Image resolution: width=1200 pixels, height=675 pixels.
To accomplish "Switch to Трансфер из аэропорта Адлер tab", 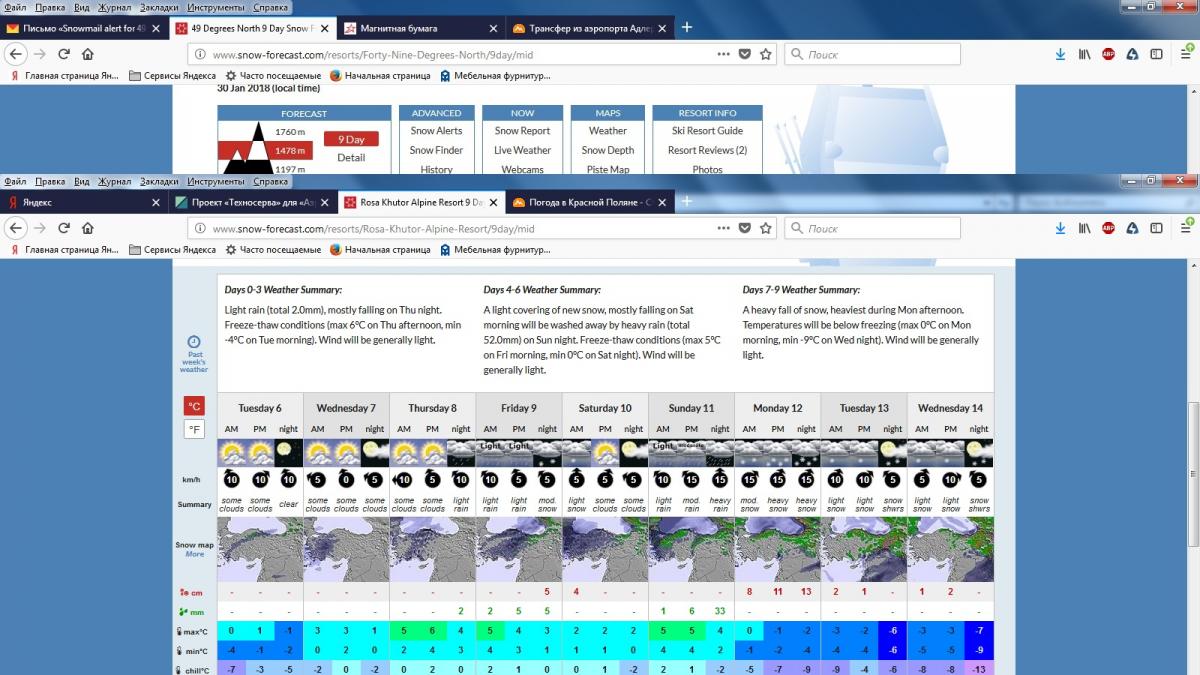I will click(x=588, y=28).
